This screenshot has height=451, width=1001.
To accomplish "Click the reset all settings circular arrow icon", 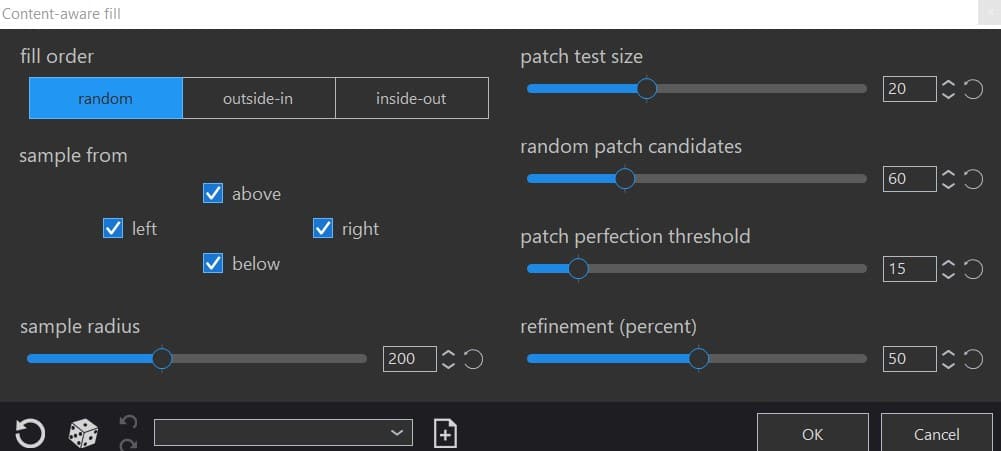I will point(29,433).
